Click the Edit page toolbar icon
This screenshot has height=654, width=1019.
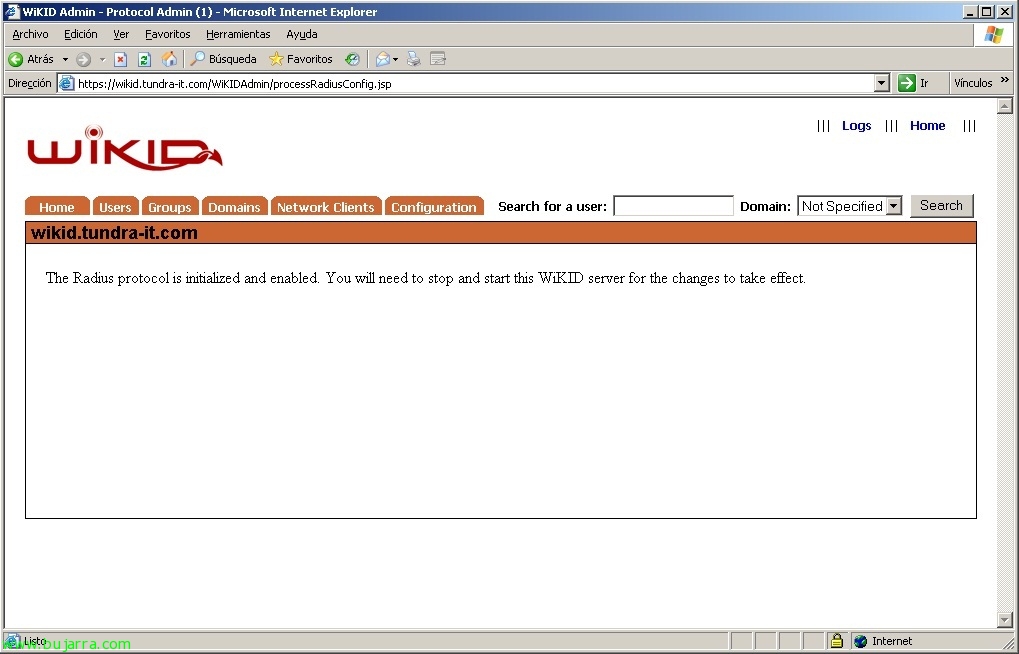pos(438,59)
